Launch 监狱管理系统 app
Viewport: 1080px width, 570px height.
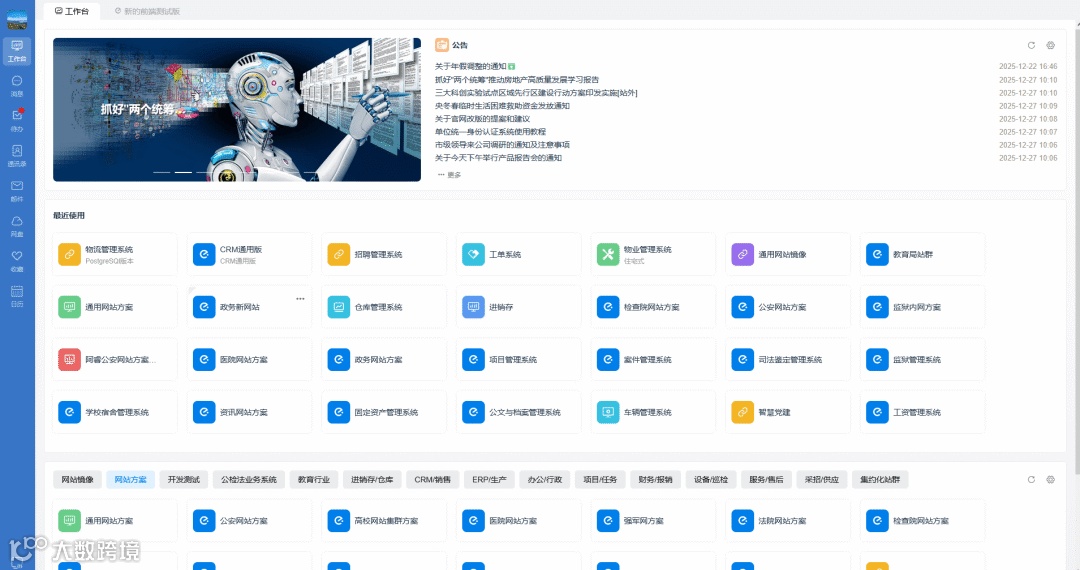point(922,359)
